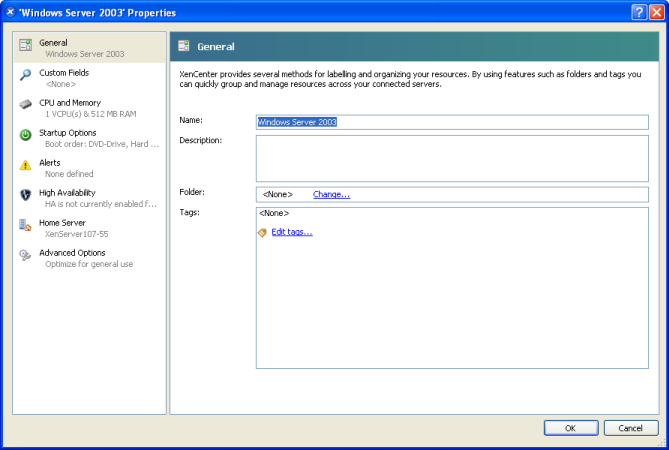Click the 'XenServer107-55' subtitle text

click(x=77, y=234)
